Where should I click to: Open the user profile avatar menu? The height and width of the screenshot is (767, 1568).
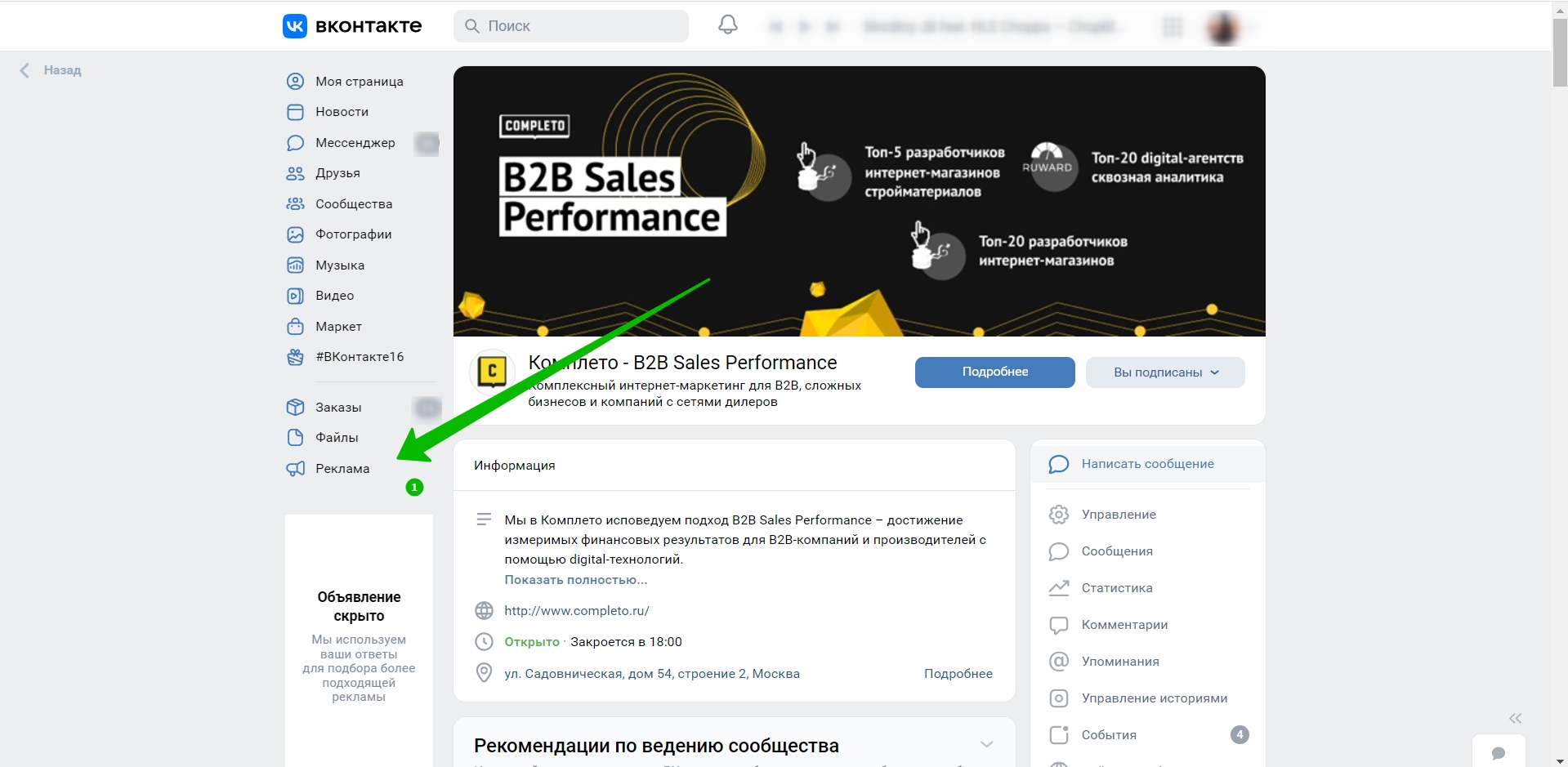point(1224,27)
